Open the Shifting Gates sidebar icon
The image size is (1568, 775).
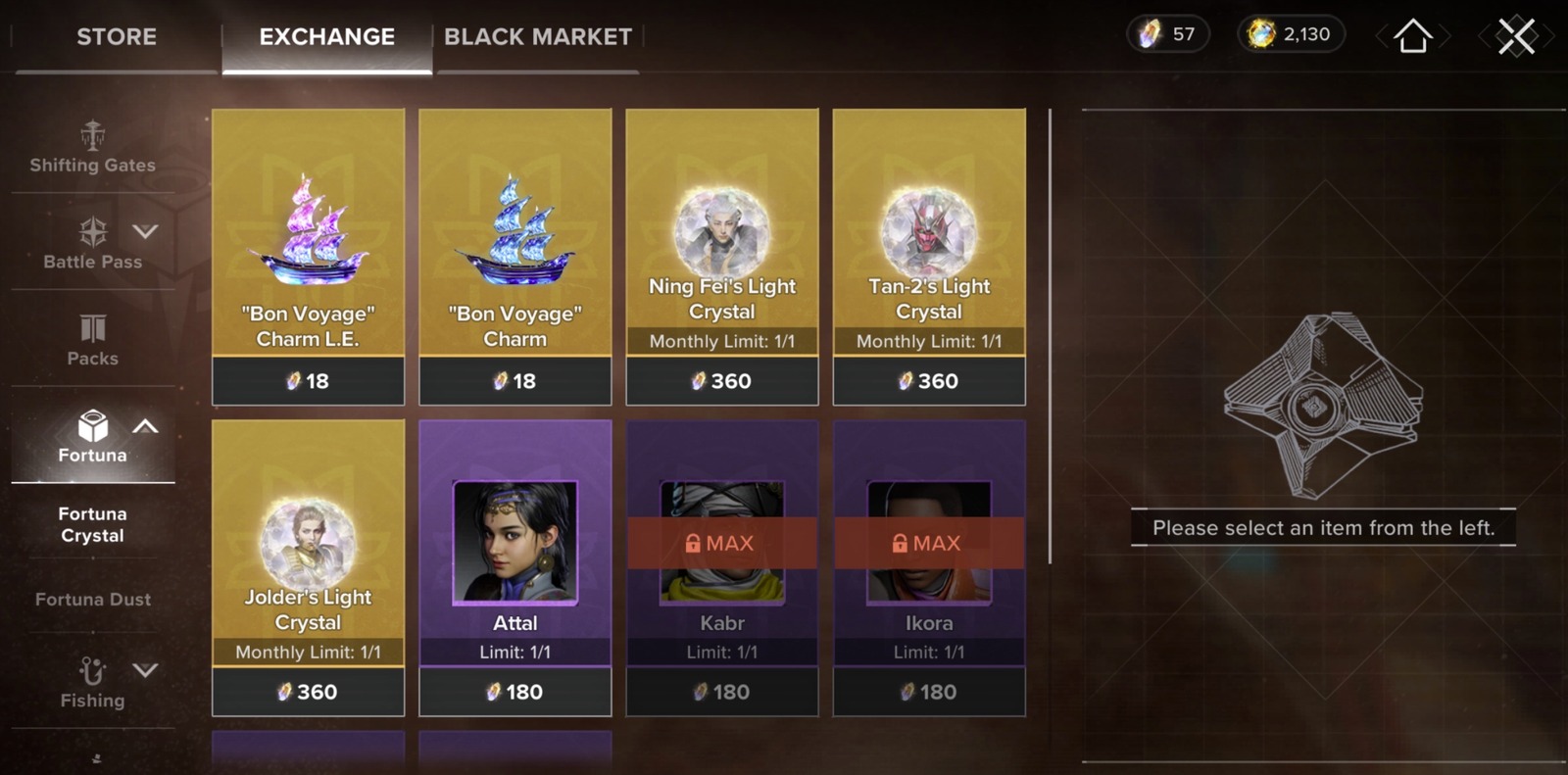point(93,135)
